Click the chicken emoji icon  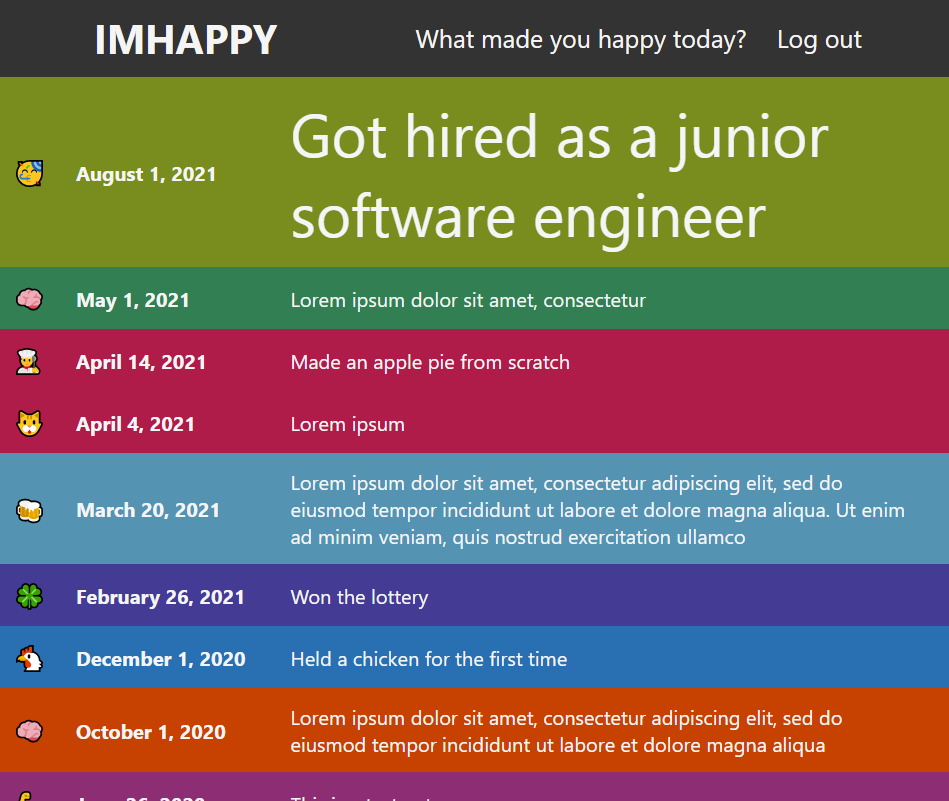pyautogui.click(x=29, y=659)
